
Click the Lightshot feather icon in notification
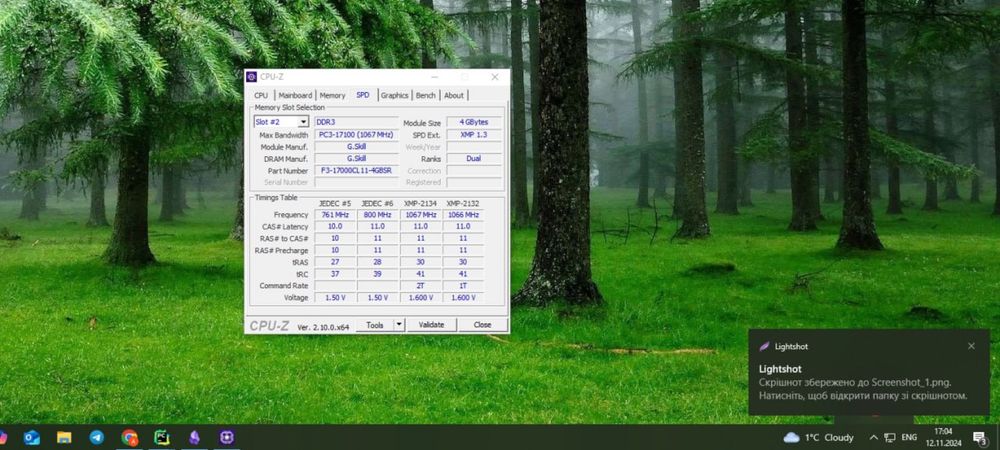click(x=764, y=347)
